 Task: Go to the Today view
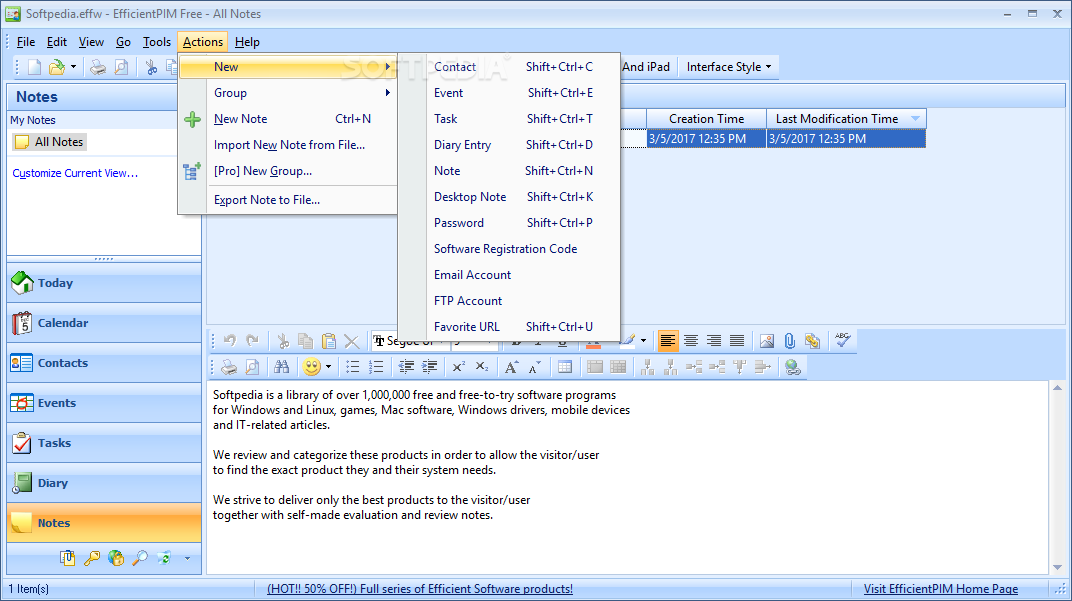coord(104,283)
